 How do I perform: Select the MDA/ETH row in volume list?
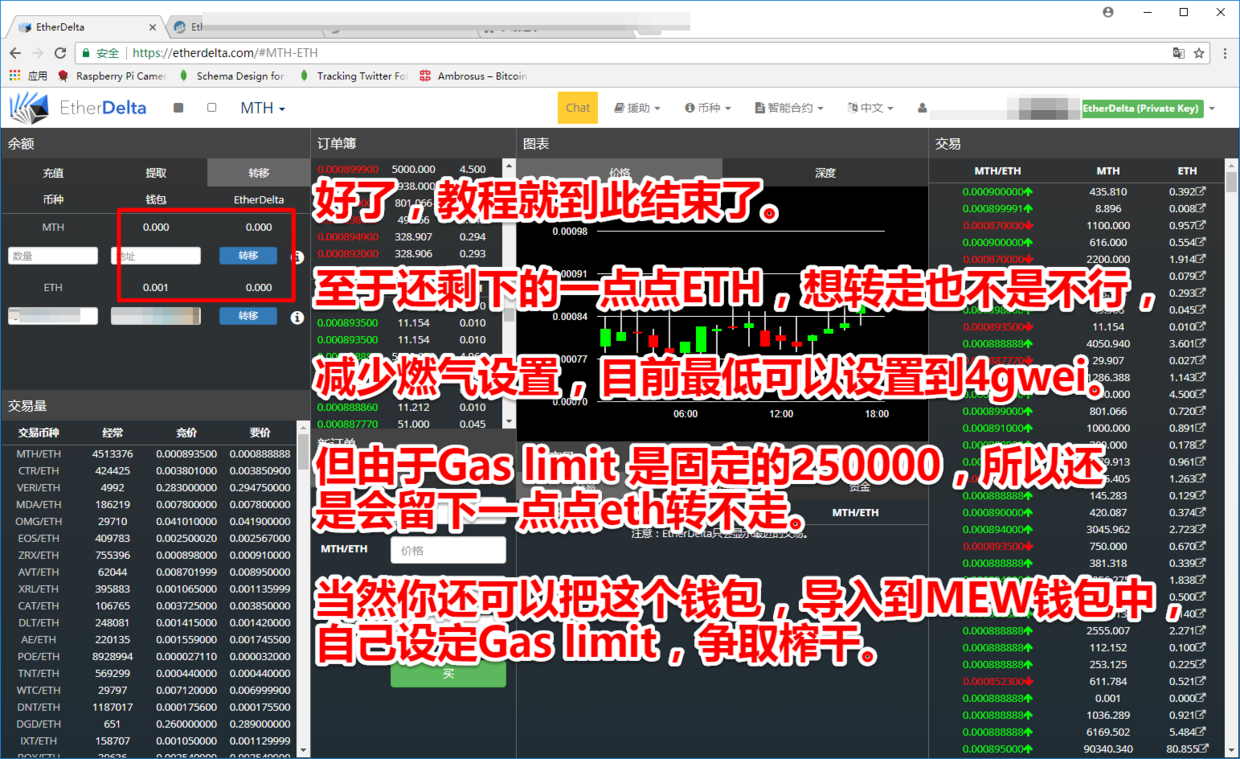pos(151,505)
